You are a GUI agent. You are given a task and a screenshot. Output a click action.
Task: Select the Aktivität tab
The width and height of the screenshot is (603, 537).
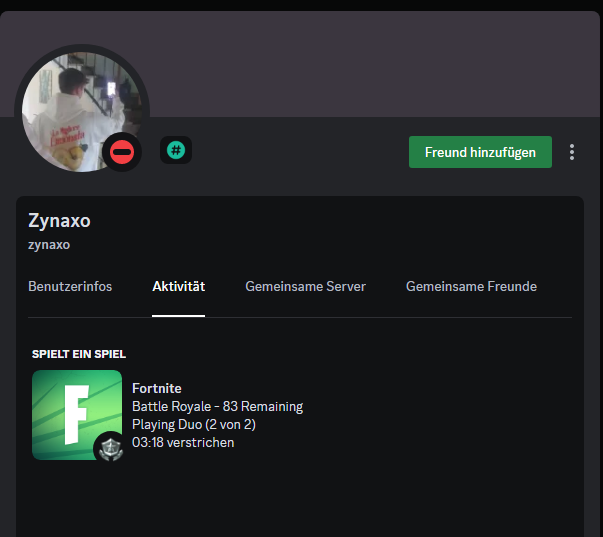click(178, 287)
